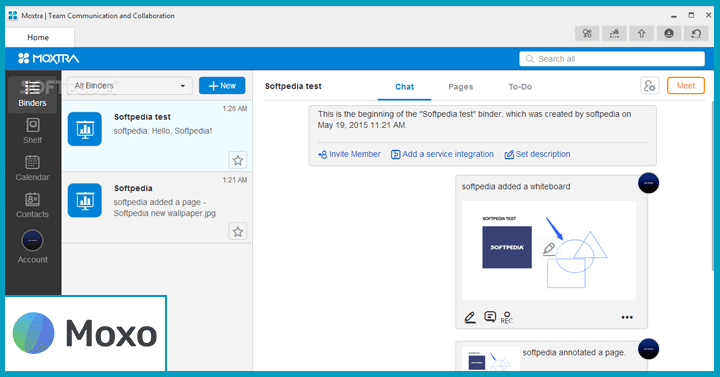Switch to the To-Do tab
The width and height of the screenshot is (720, 377).
point(520,87)
